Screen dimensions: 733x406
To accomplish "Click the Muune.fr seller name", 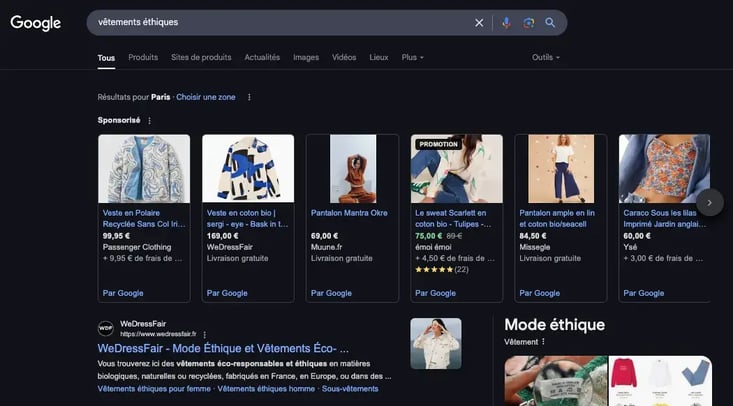I will 326,247.
